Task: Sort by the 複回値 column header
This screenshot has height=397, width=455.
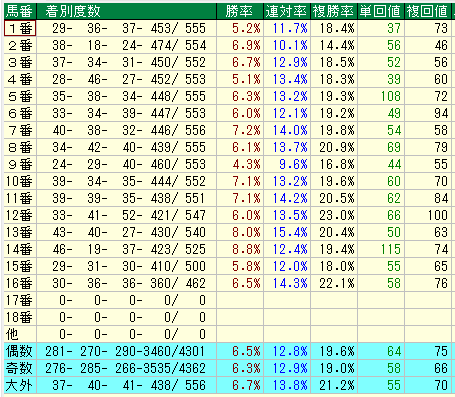Action: pyautogui.click(x=428, y=11)
